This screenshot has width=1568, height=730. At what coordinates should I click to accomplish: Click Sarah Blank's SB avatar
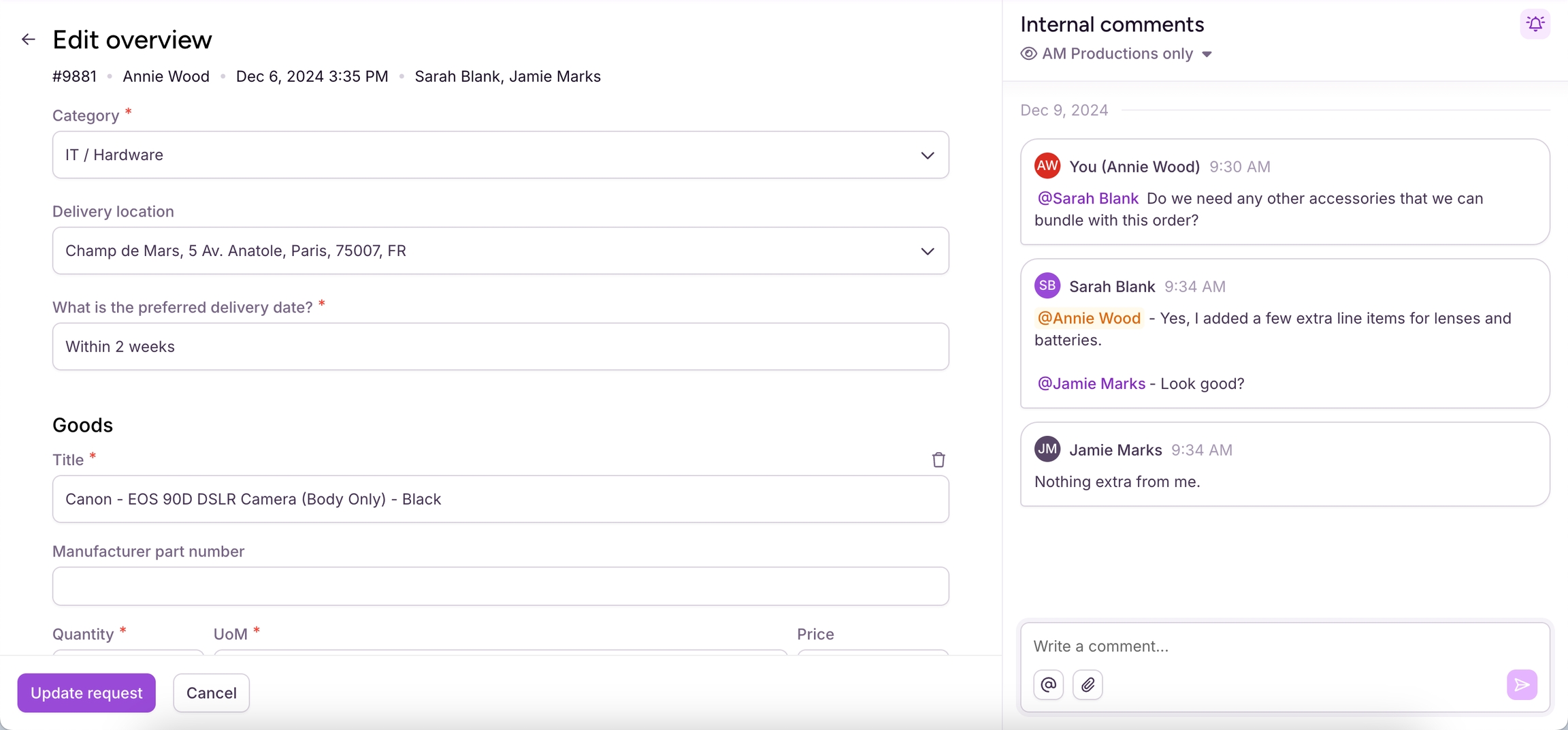click(1047, 285)
